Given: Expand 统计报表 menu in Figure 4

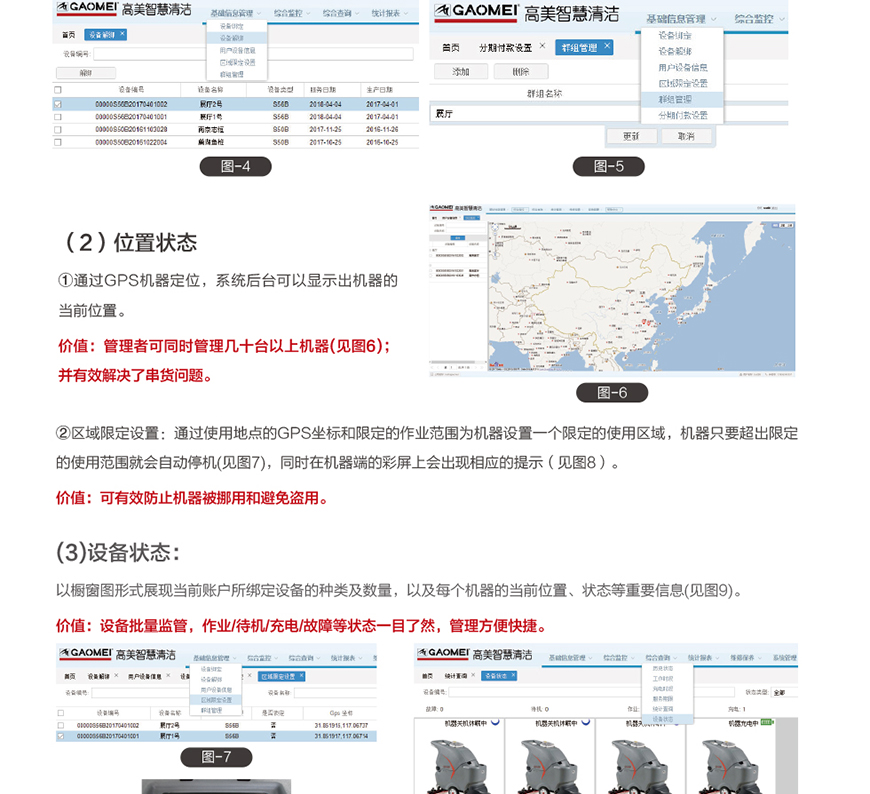Looking at the screenshot, I should tap(390, 13).
